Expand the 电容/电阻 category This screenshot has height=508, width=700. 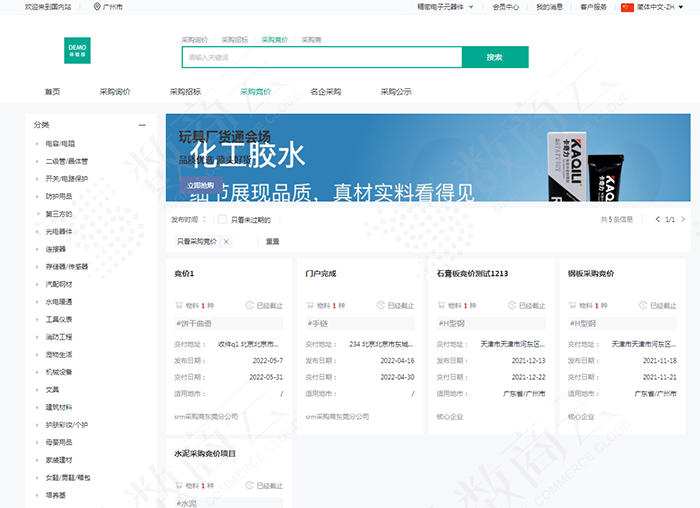click(37, 144)
